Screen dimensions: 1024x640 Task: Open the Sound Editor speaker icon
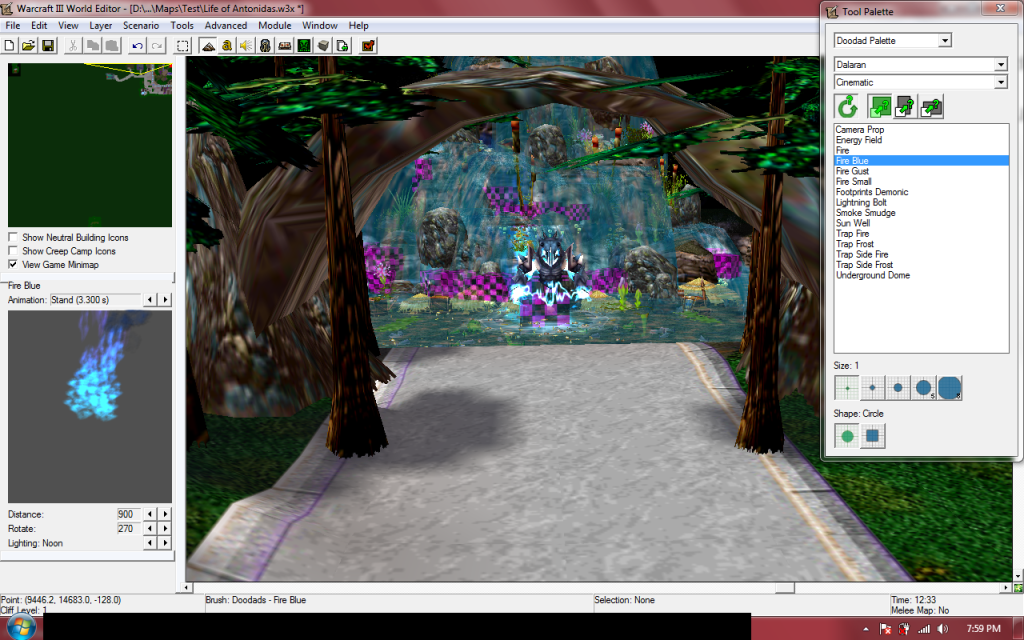[246, 46]
